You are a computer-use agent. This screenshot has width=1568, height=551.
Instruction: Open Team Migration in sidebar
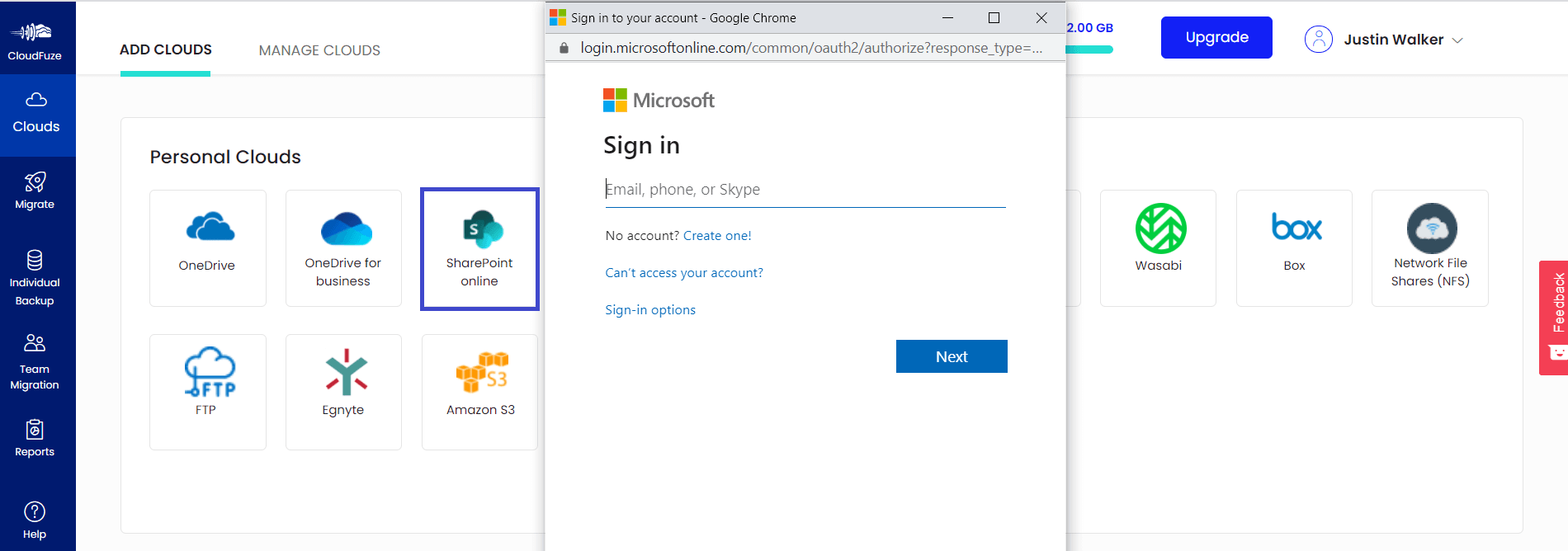pyautogui.click(x=35, y=361)
